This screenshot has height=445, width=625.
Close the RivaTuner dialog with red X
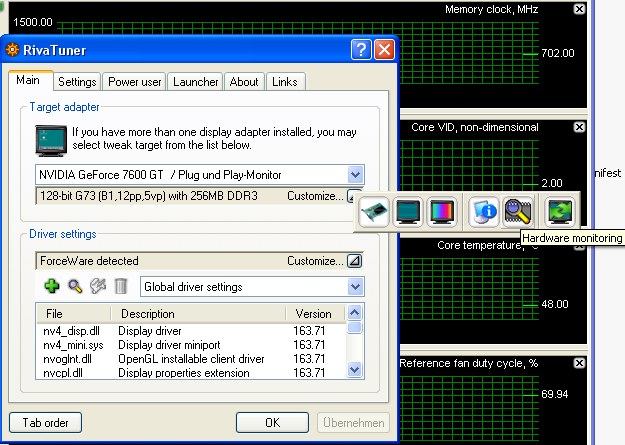point(384,50)
